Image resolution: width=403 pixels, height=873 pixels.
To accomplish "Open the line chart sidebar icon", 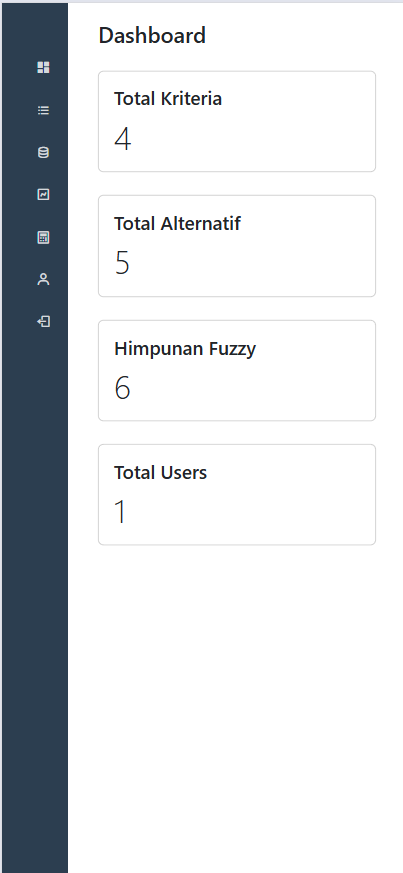I will pos(43,194).
